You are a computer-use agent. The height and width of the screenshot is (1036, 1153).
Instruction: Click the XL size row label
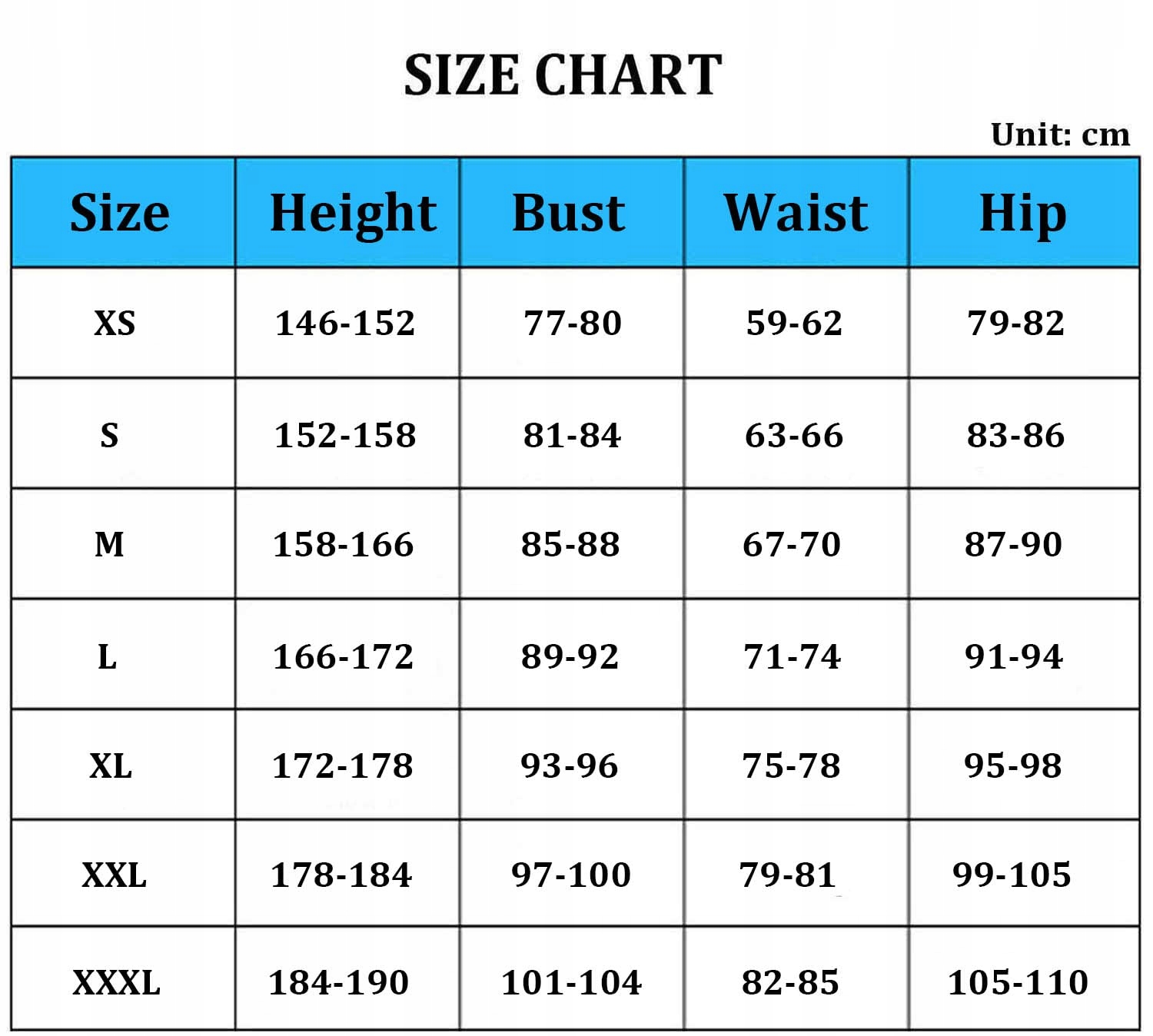click(111, 765)
